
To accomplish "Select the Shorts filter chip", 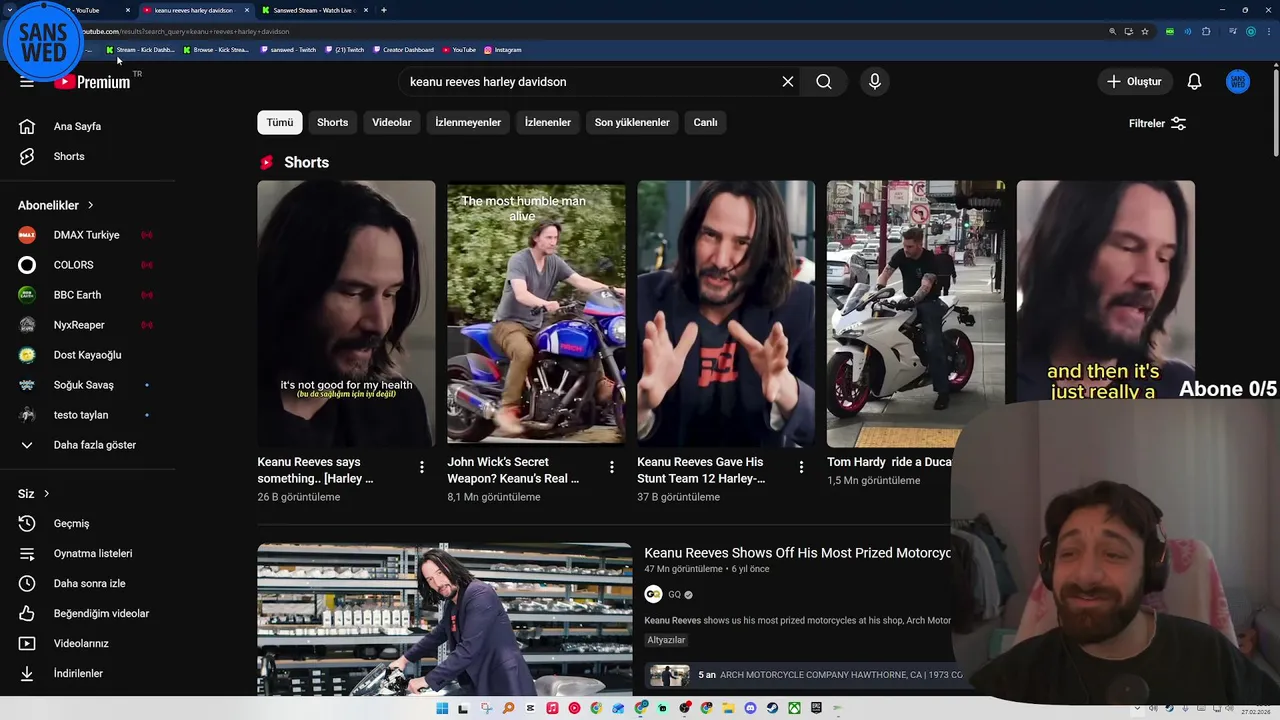I will (x=333, y=122).
